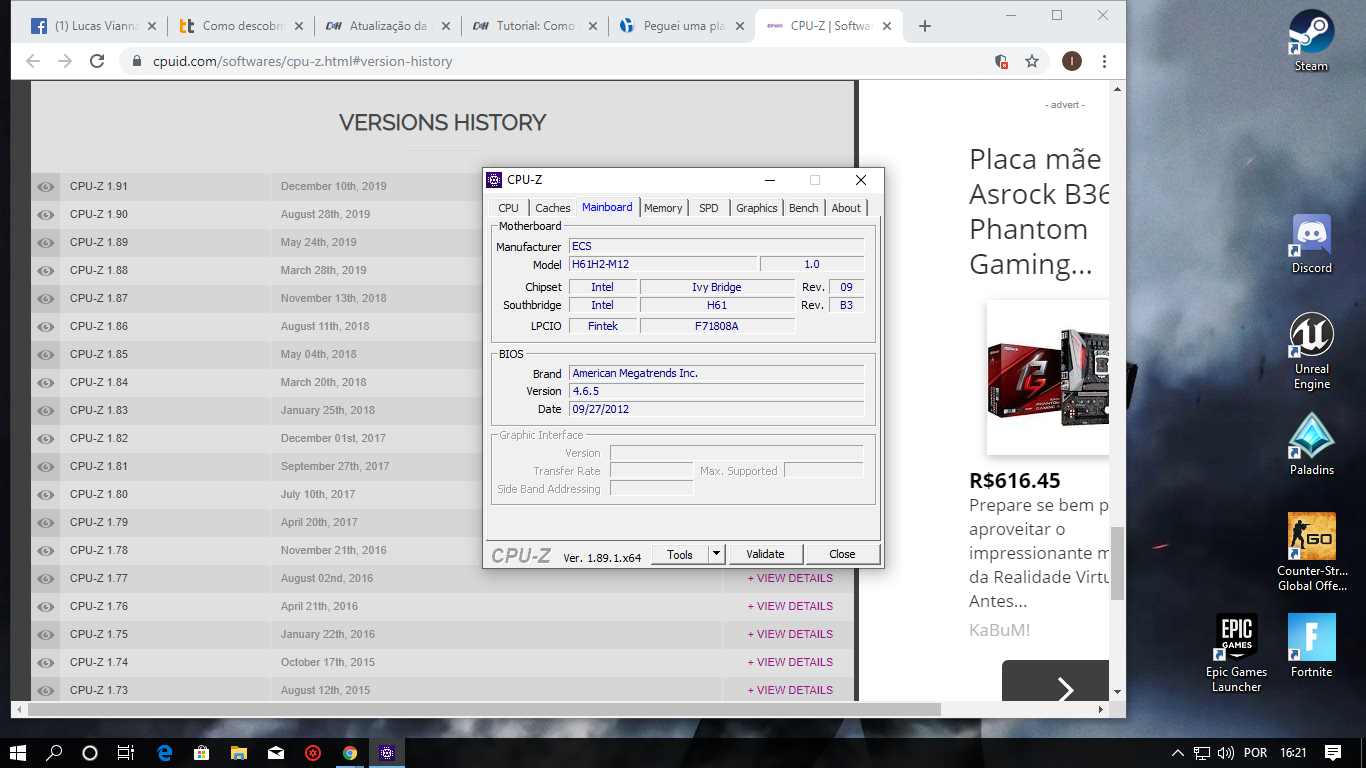Open Mail app from taskbar

point(275,753)
